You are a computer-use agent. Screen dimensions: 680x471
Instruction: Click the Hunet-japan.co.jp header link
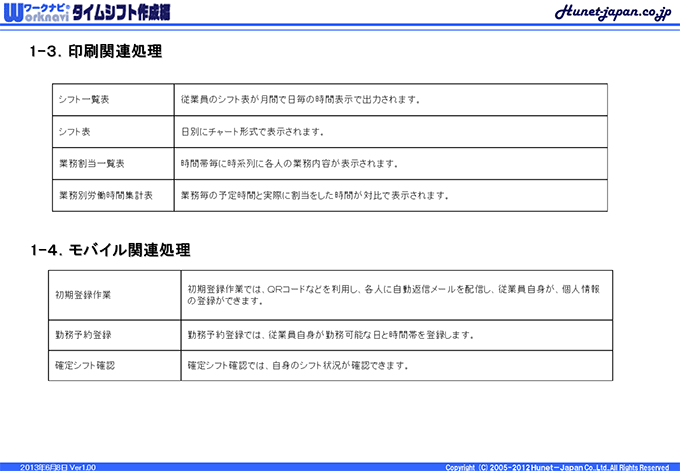pyautogui.click(x=613, y=12)
